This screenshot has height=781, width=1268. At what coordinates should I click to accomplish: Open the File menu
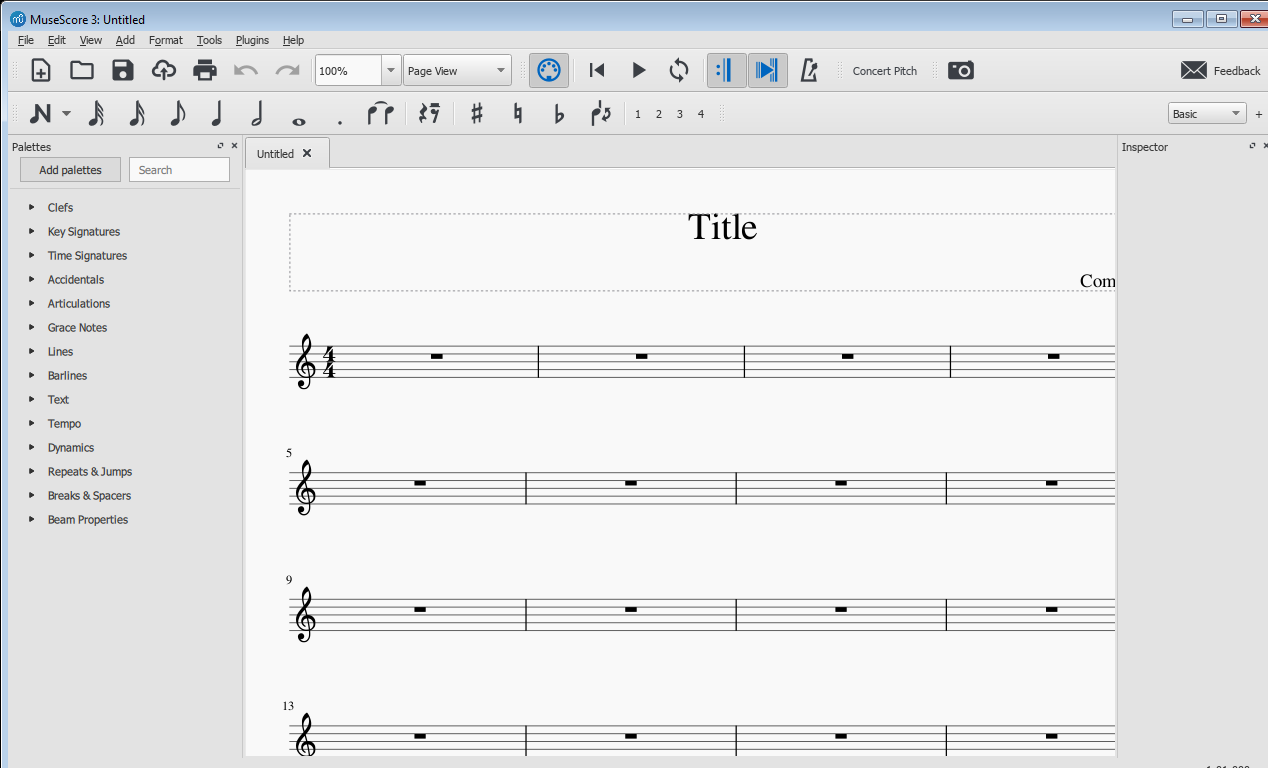point(26,40)
